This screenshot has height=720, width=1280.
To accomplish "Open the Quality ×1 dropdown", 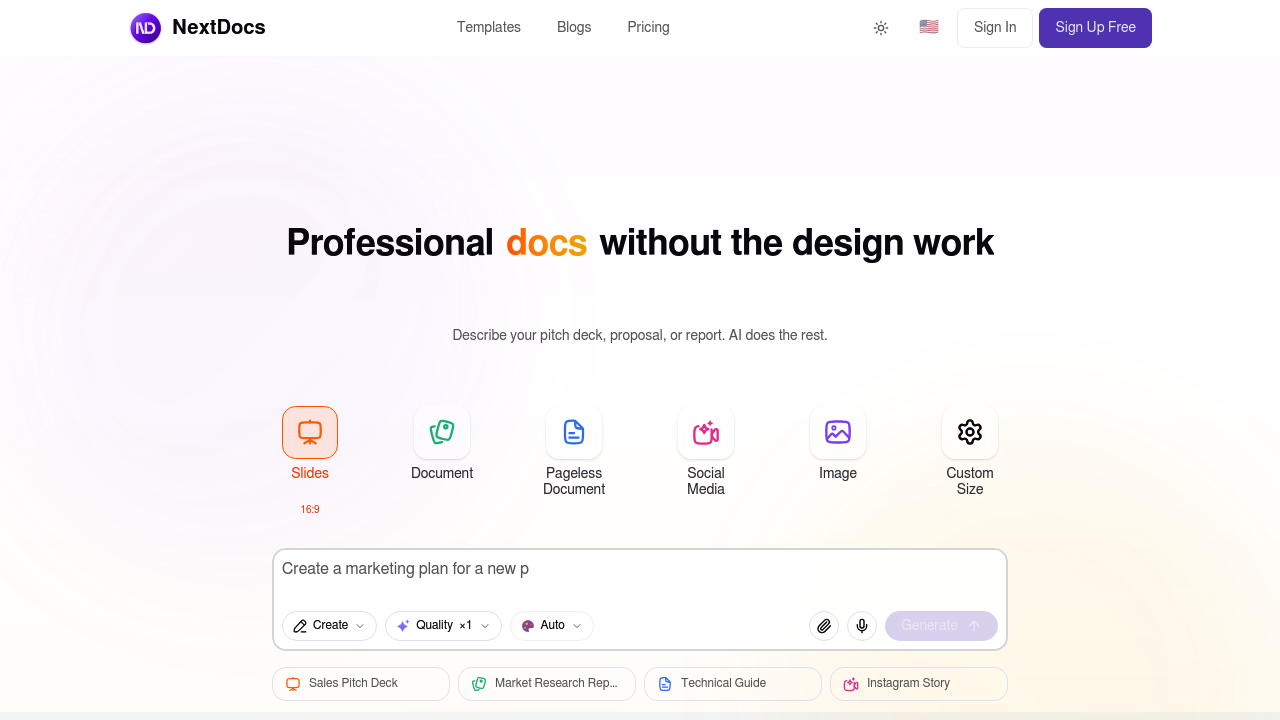I will click(443, 625).
